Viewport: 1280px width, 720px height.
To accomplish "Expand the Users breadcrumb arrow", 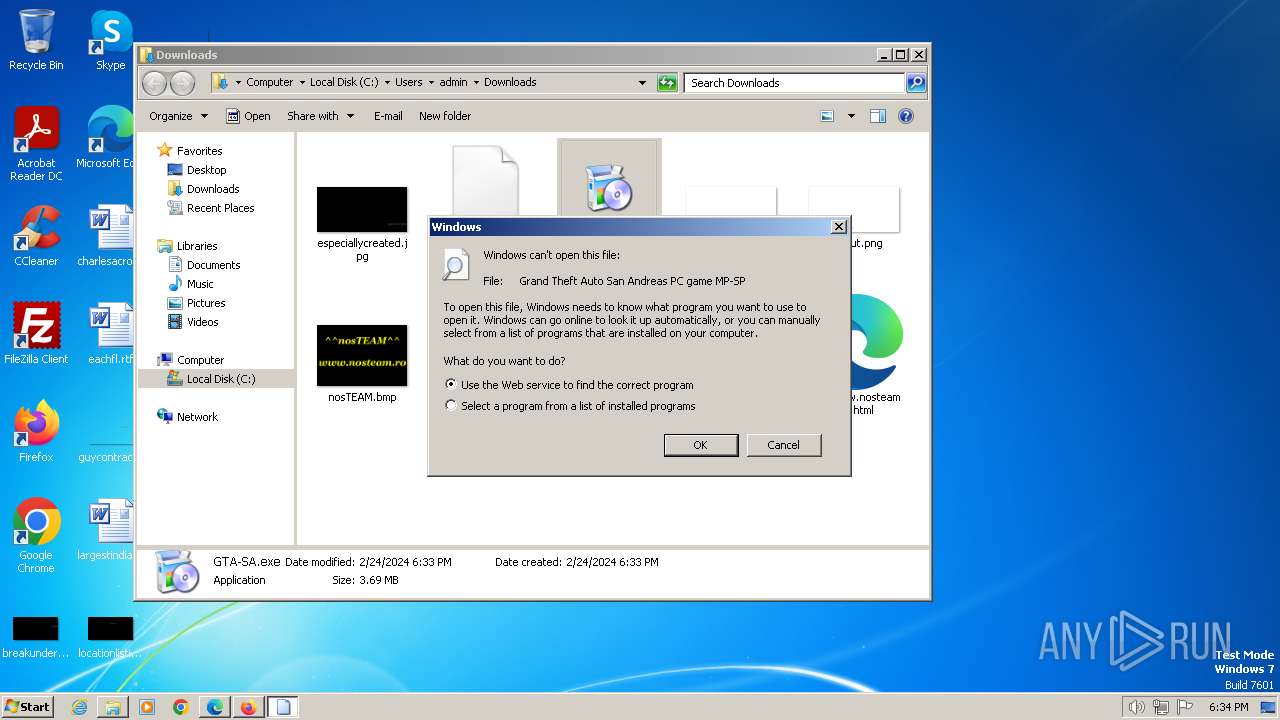I will pyautogui.click(x=431, y=83).
